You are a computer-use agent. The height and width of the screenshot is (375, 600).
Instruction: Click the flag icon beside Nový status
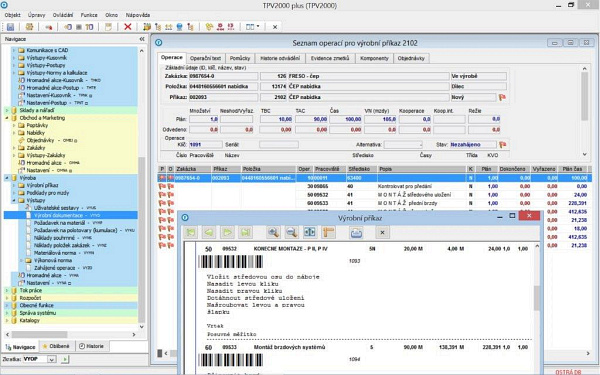pyautogui.click(x=502, y=97)
